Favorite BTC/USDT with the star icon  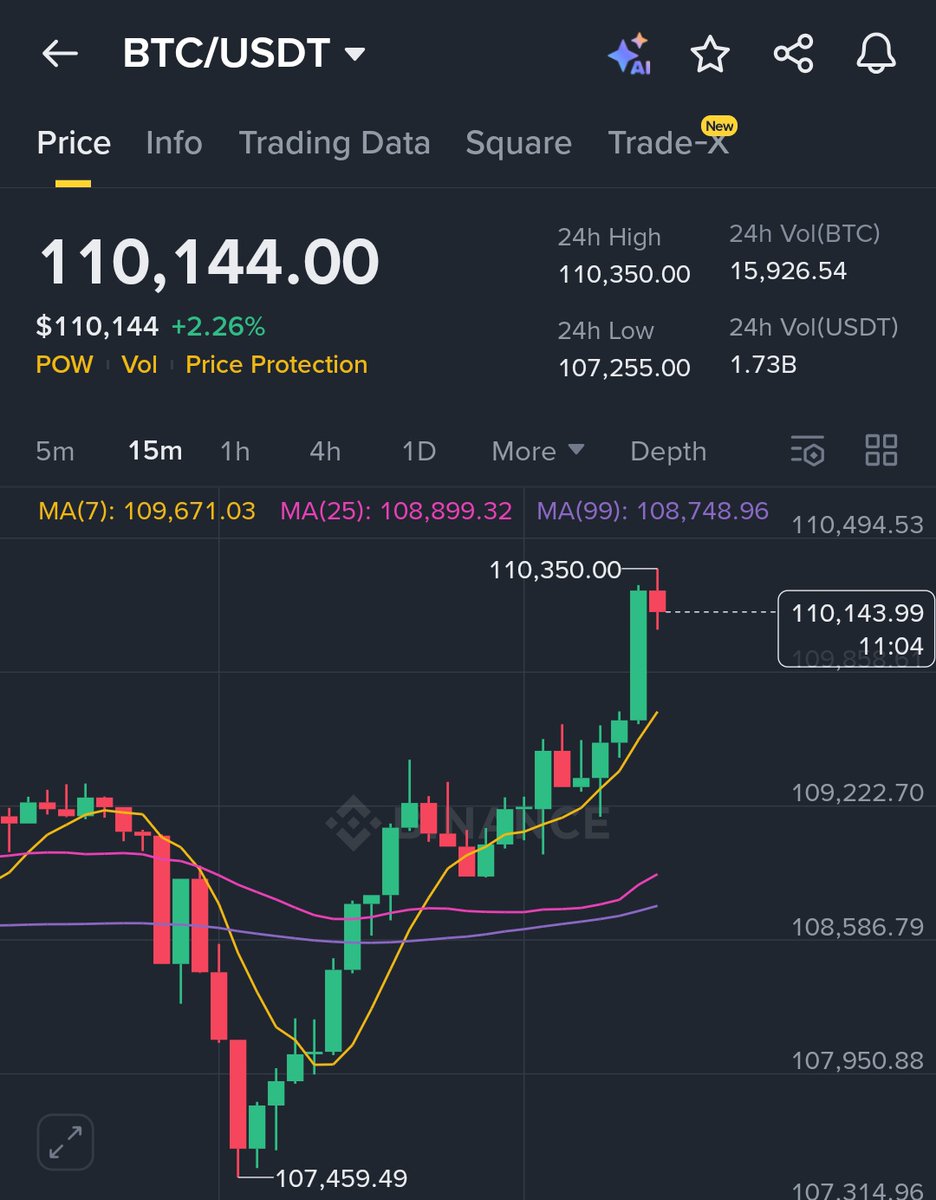(x=710, y=55)
